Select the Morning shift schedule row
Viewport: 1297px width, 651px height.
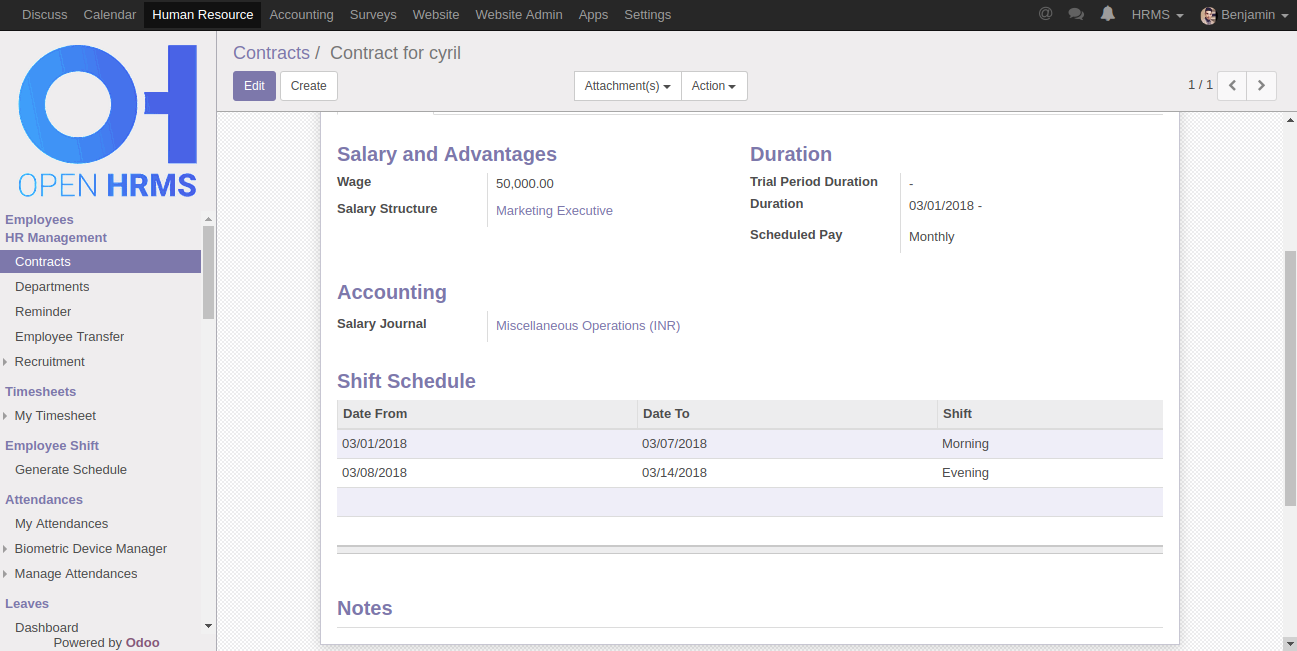pos(749,444)
